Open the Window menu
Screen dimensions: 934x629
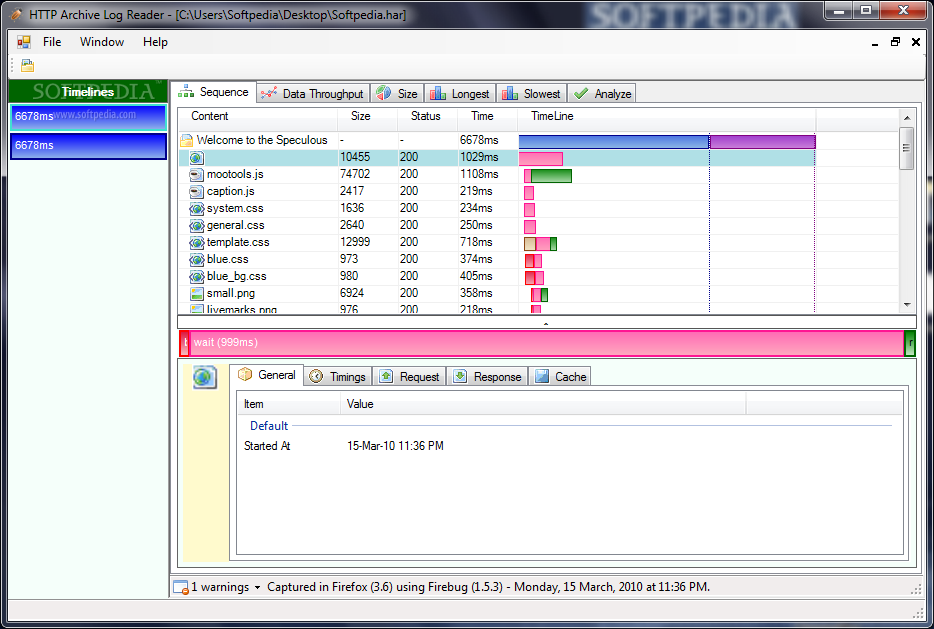(x=102, y=42)
